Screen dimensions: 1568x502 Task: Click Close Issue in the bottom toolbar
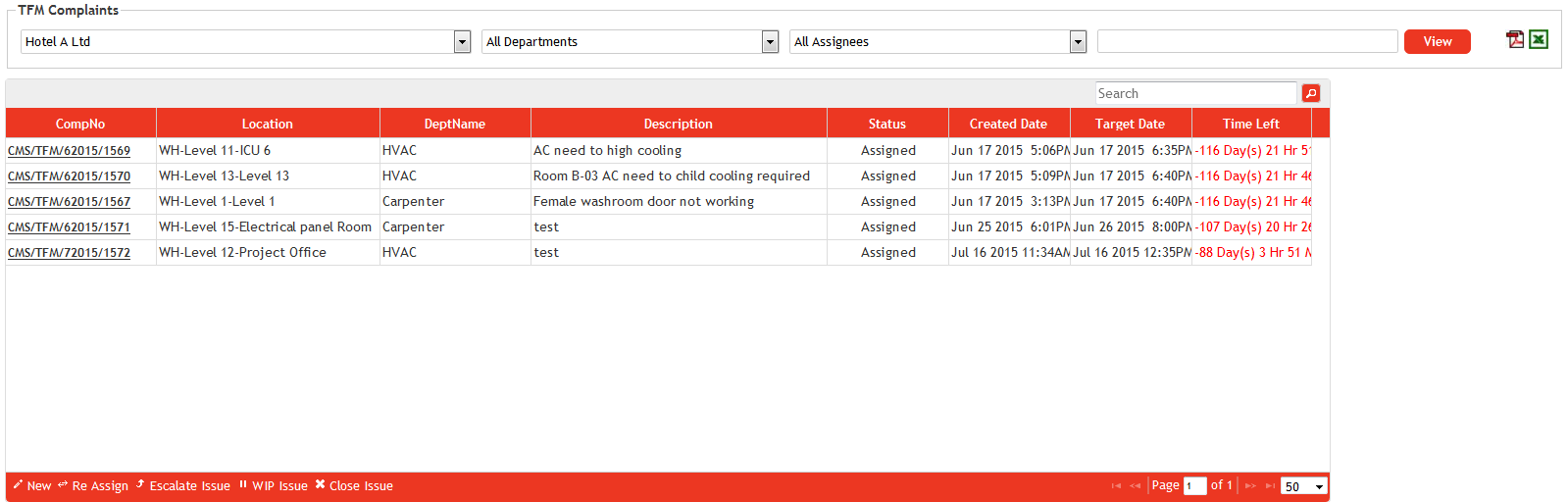[x=354, y=486]
